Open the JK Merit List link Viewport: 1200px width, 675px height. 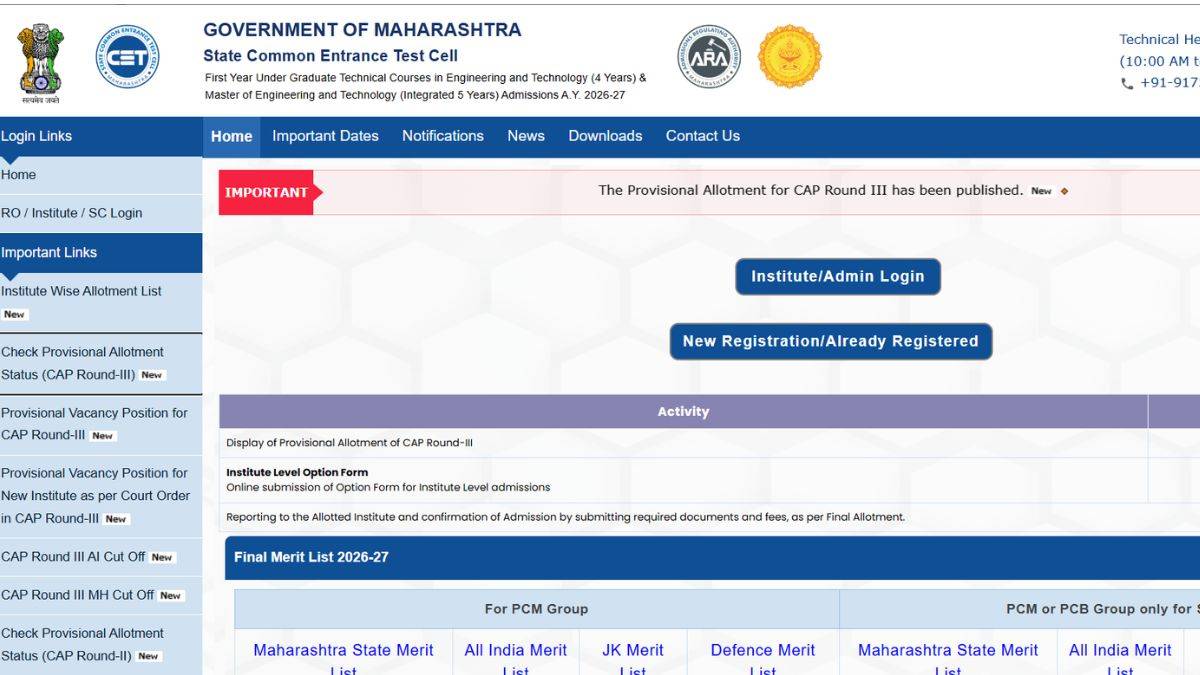pyautogui.click(x=632, y=659)
